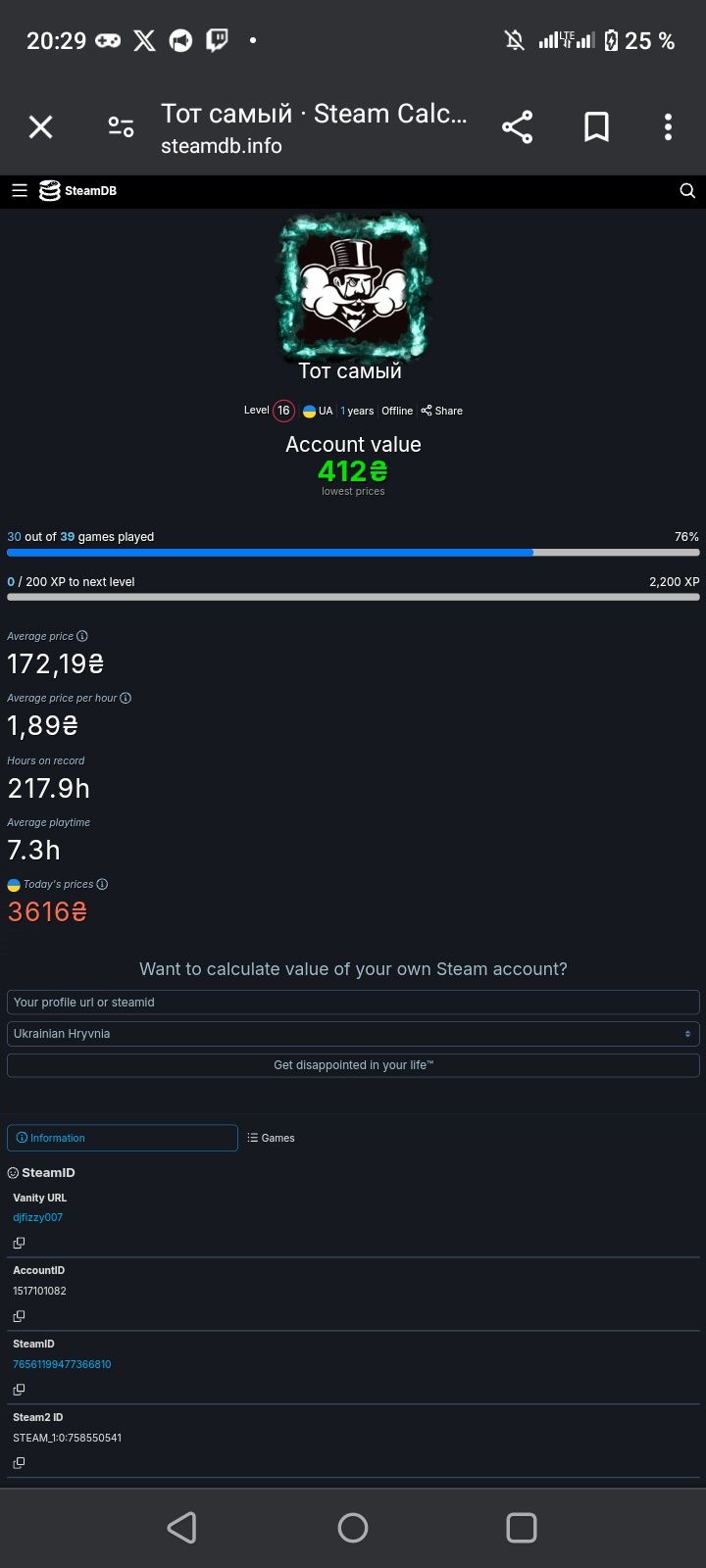
Task: Tap the Share link beside Offline status
Action: [x=442, y=411]
